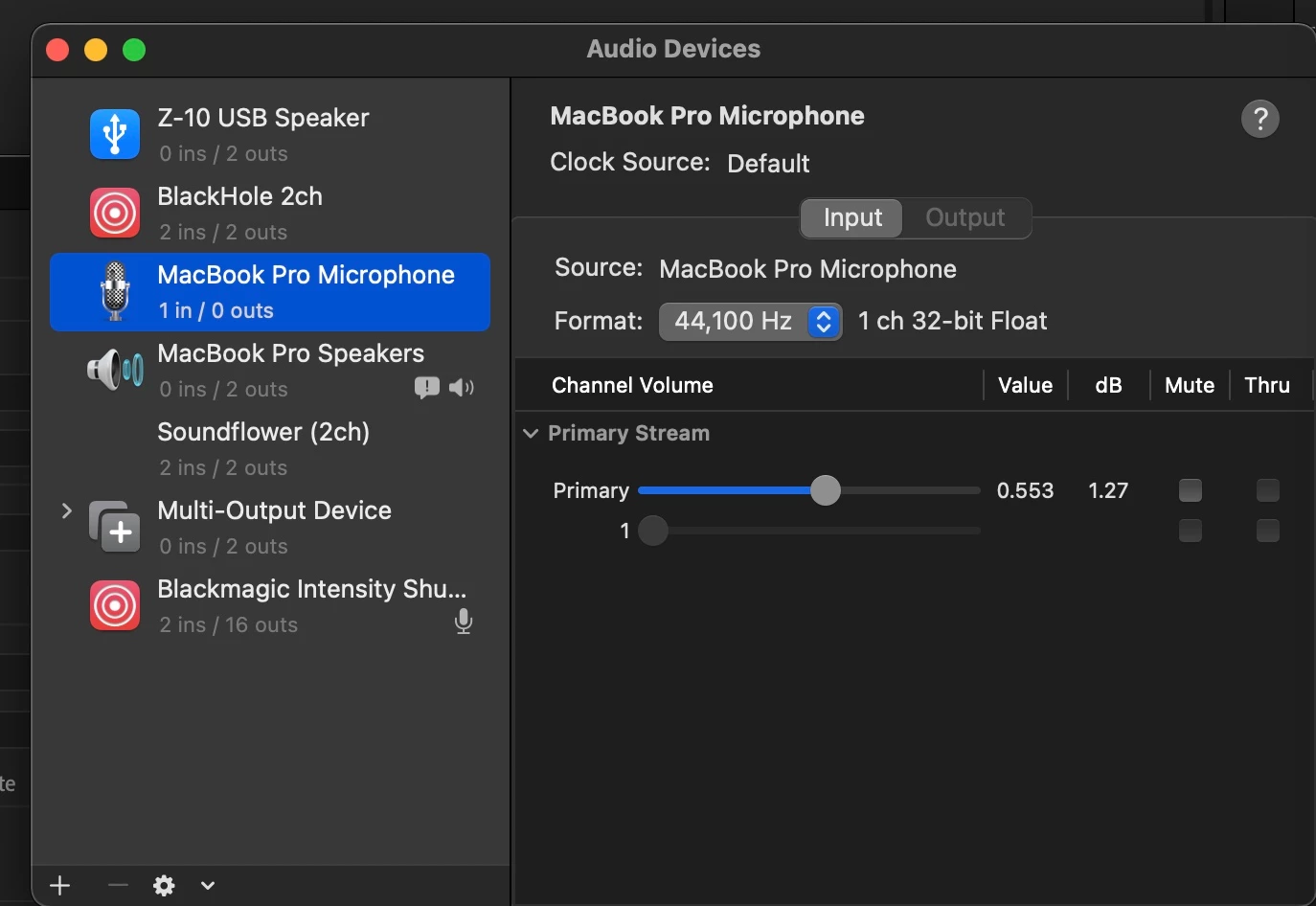1316x906 pixels.
Task: Click the default input microphone badge icon
Action: [464, 622]
